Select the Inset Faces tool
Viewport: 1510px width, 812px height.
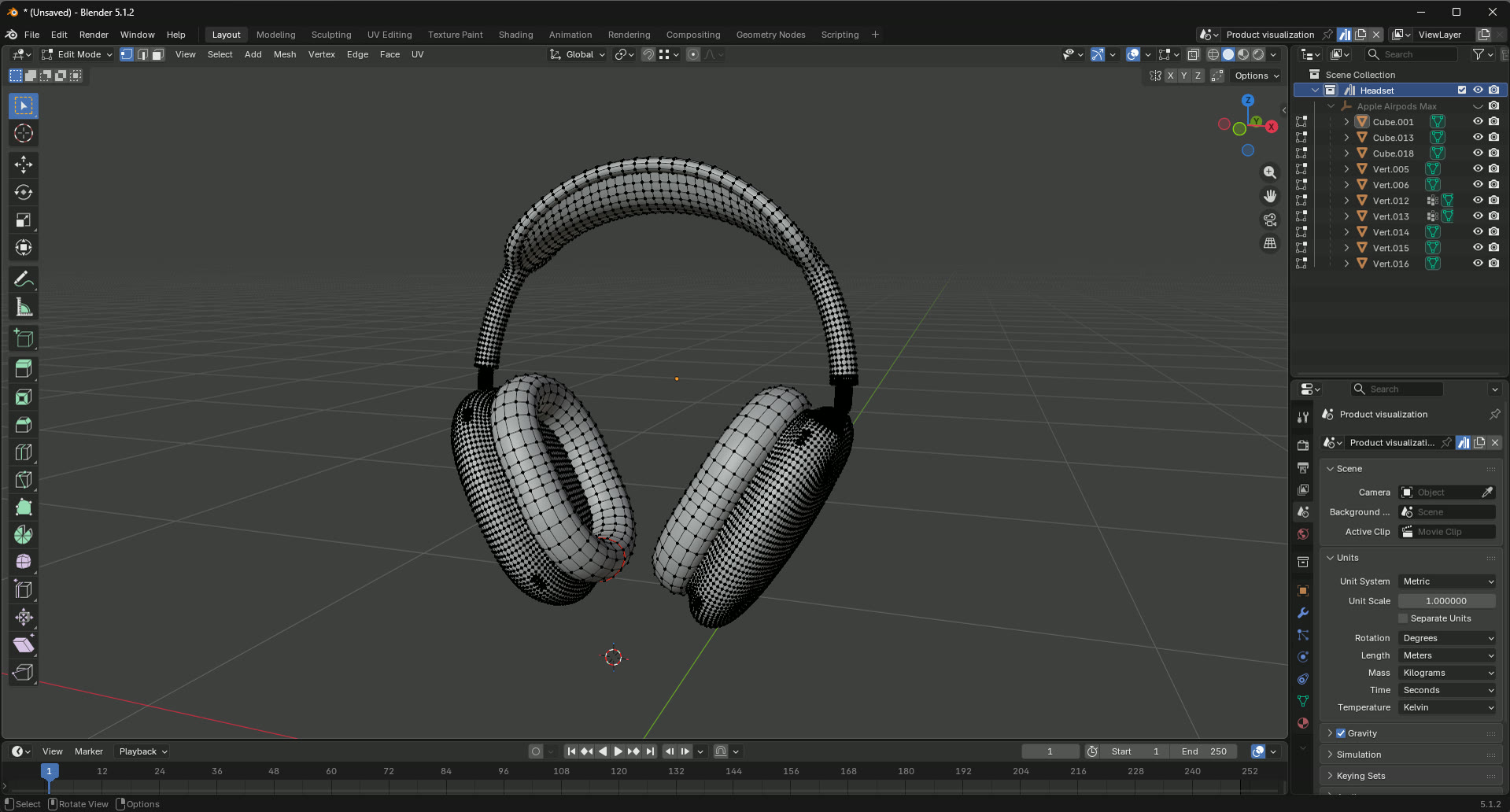point(24,397)
